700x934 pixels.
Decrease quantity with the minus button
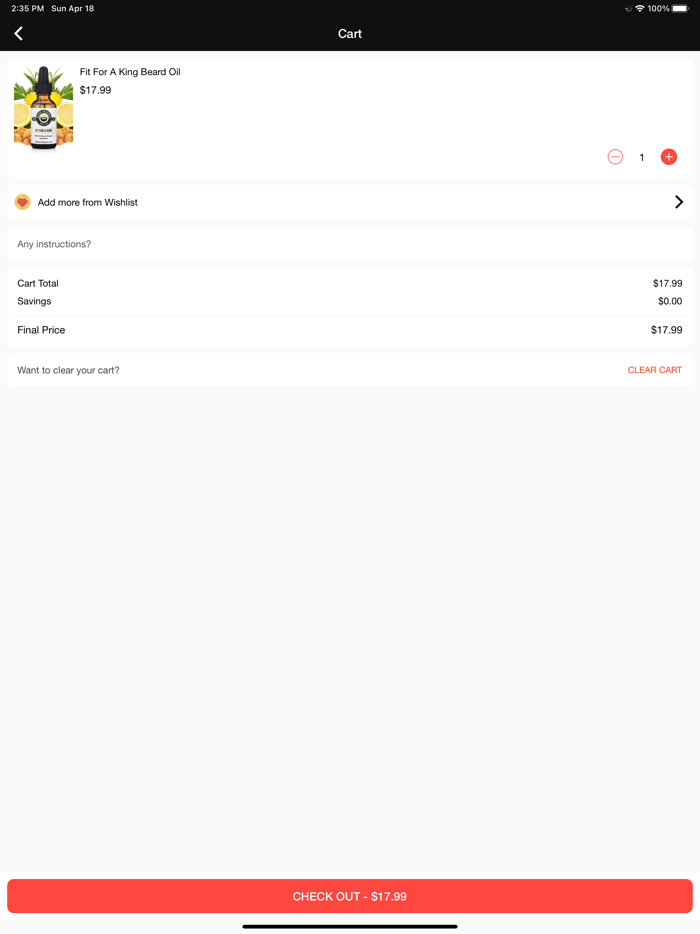615,157
